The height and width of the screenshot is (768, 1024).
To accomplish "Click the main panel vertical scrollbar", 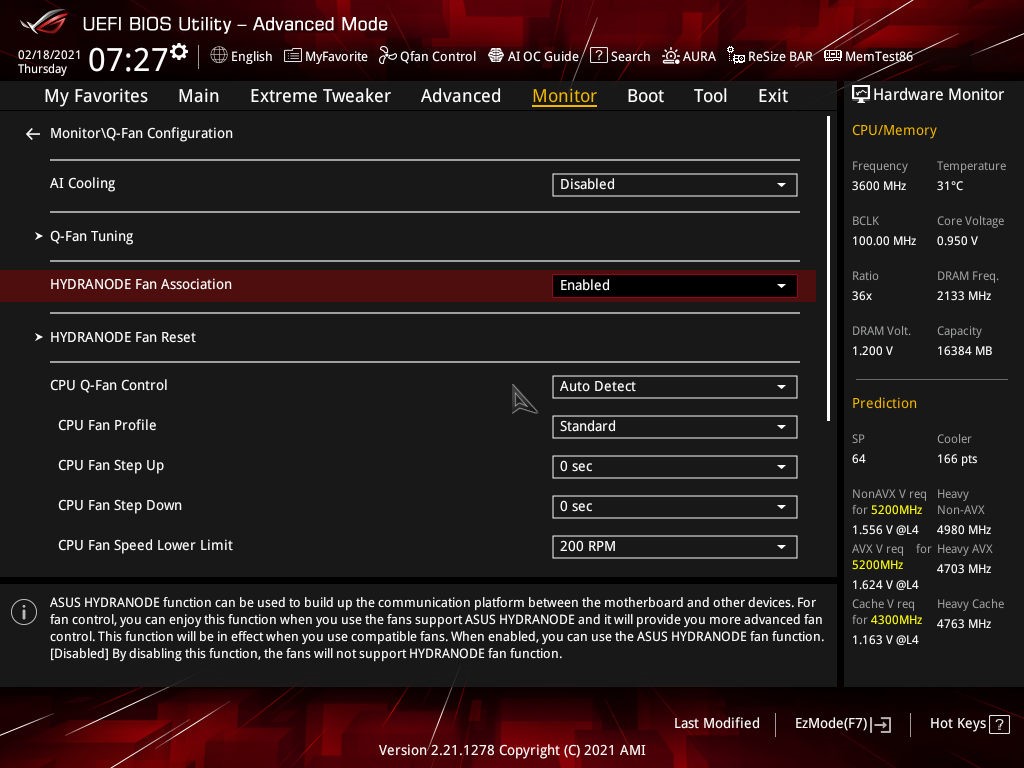I will point(828,269).
